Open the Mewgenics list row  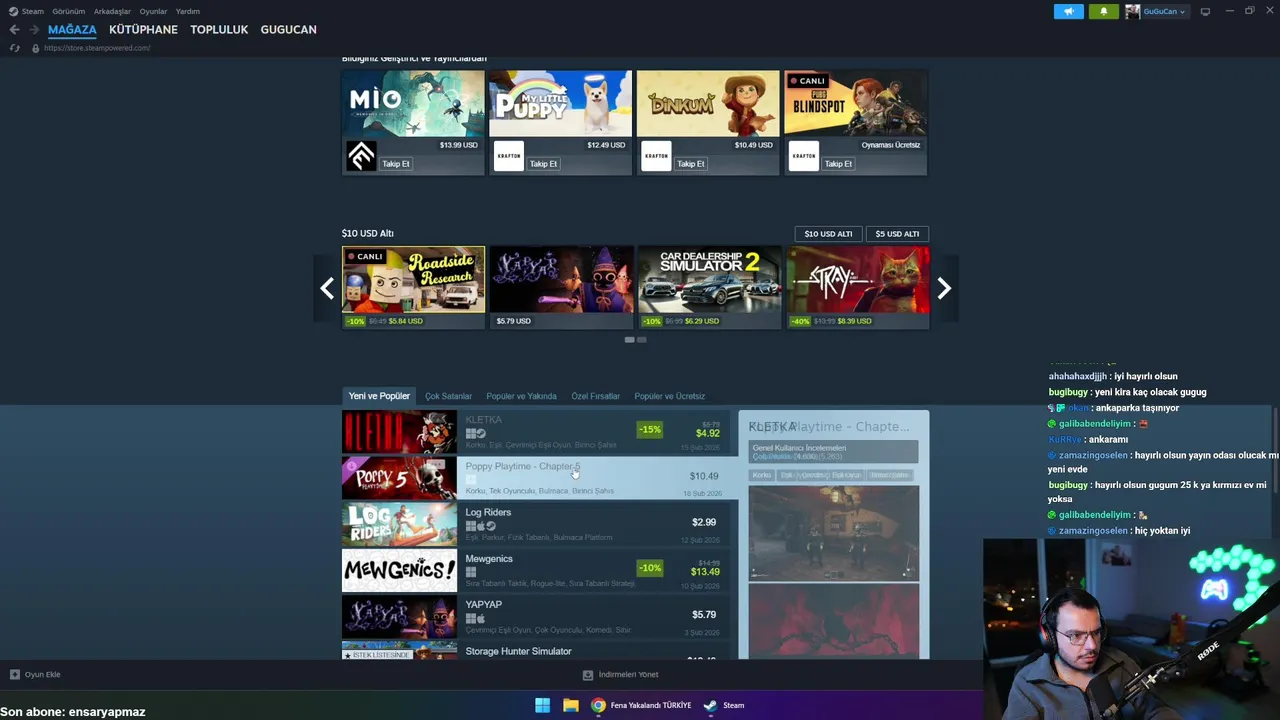coord(535,570)
